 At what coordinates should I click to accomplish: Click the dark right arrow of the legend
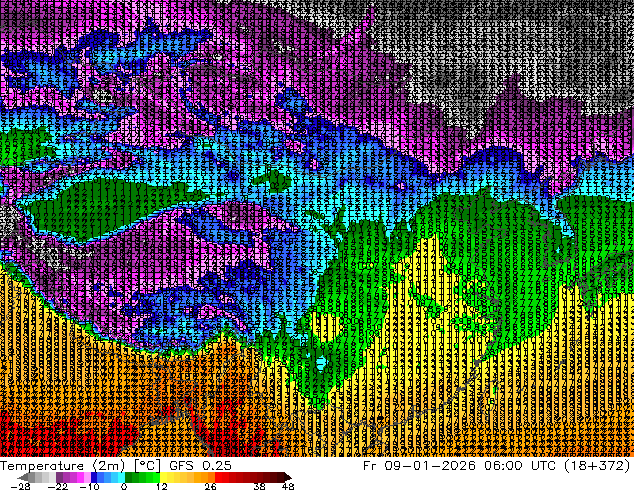click(287, 477)
